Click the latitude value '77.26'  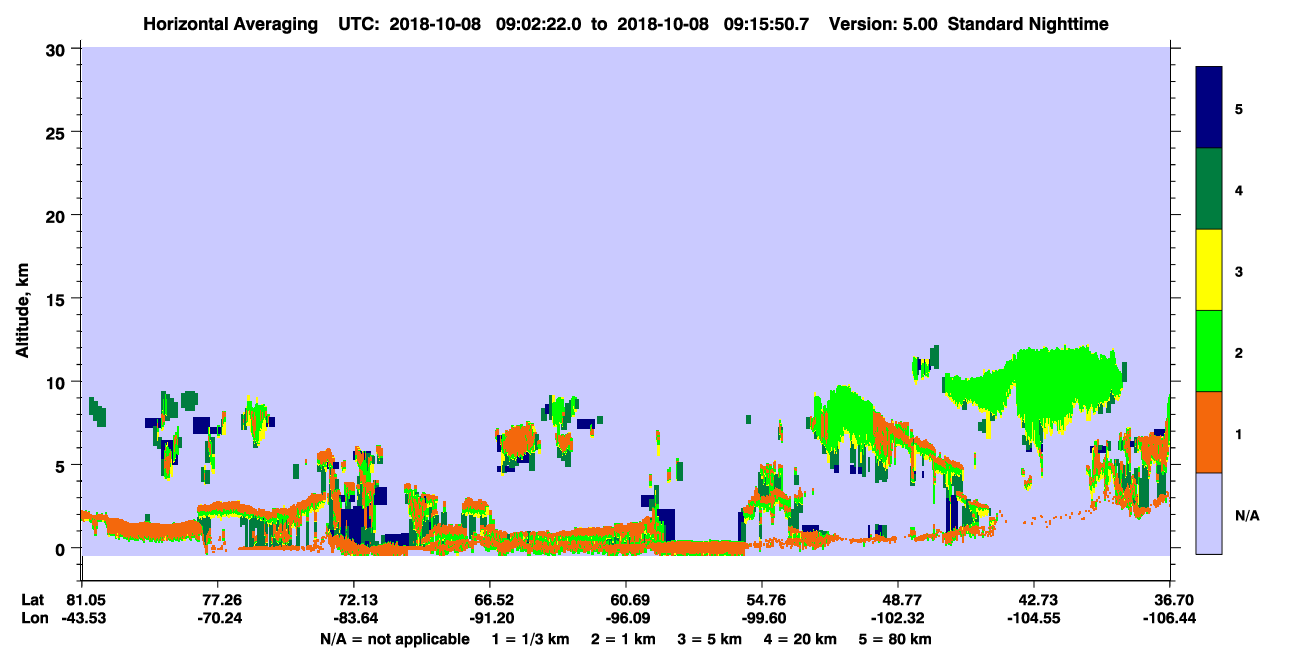coord(217,599)
